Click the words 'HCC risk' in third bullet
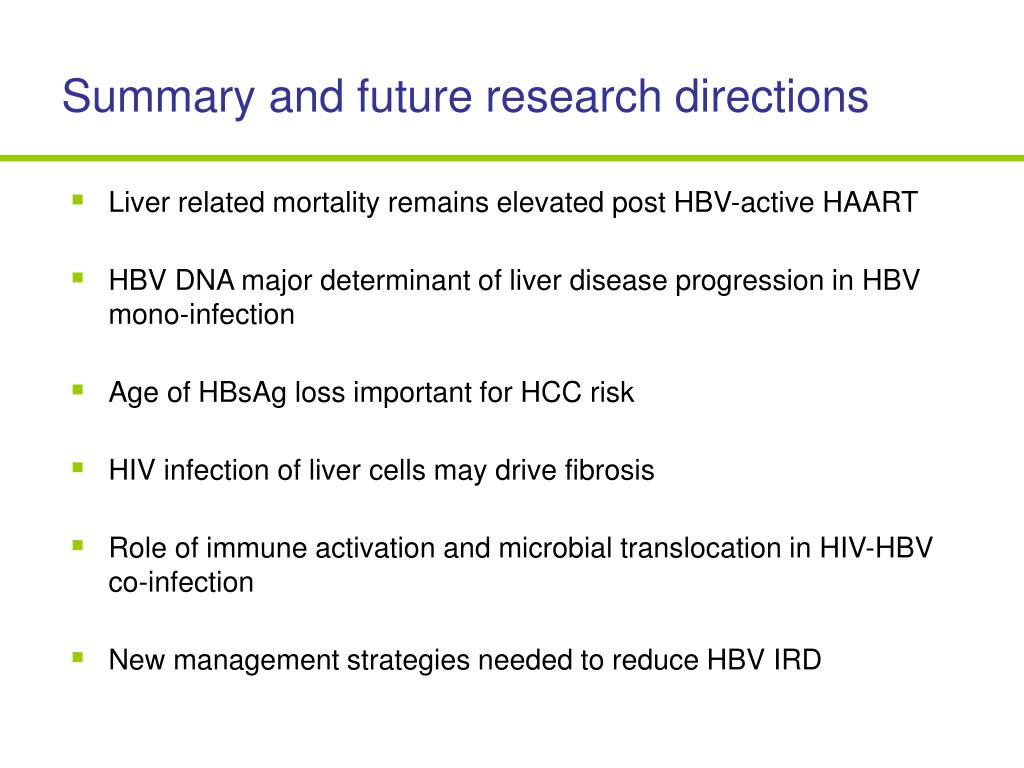 [577, 392]
